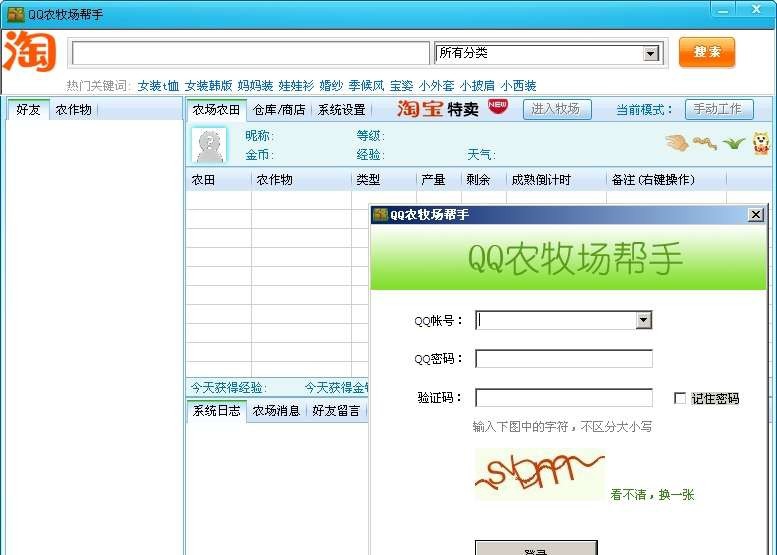
Task: Switch to the 农作物 tab
Action: click(73, 110)
